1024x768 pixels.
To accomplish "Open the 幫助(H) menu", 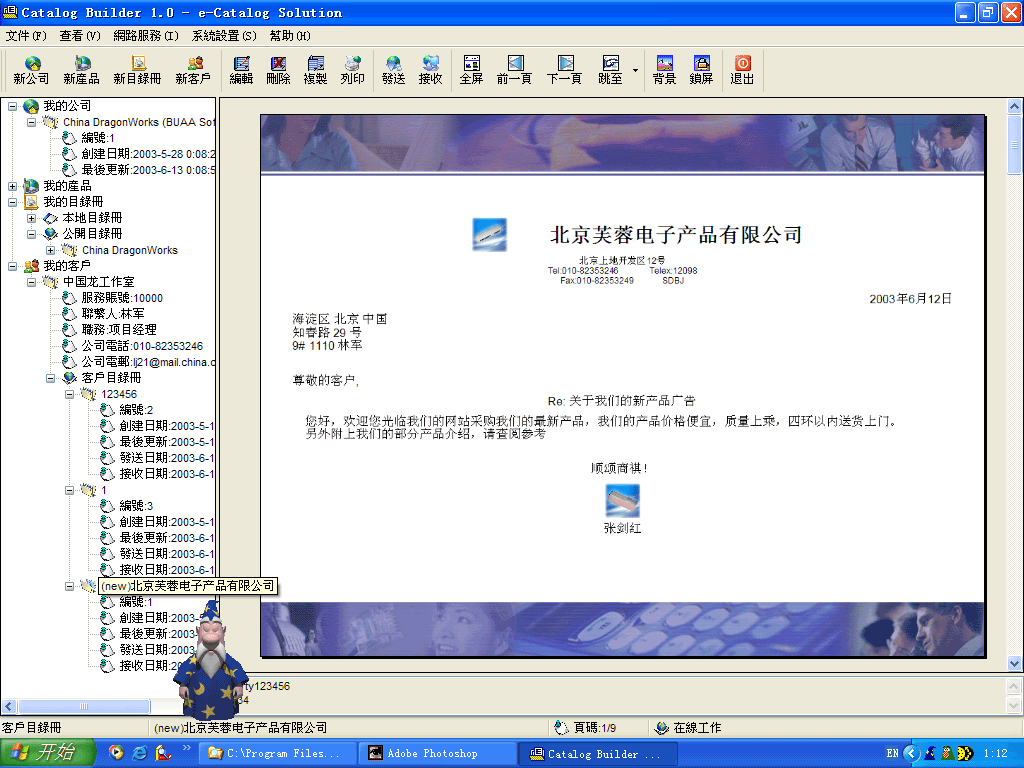I will pos(290,36).
